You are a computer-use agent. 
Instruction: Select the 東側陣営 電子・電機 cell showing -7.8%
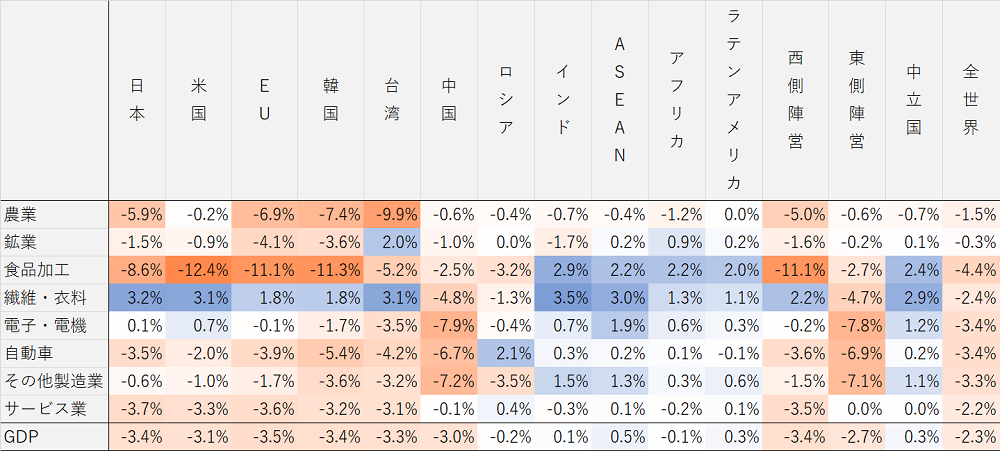click(x=856, y=325)
